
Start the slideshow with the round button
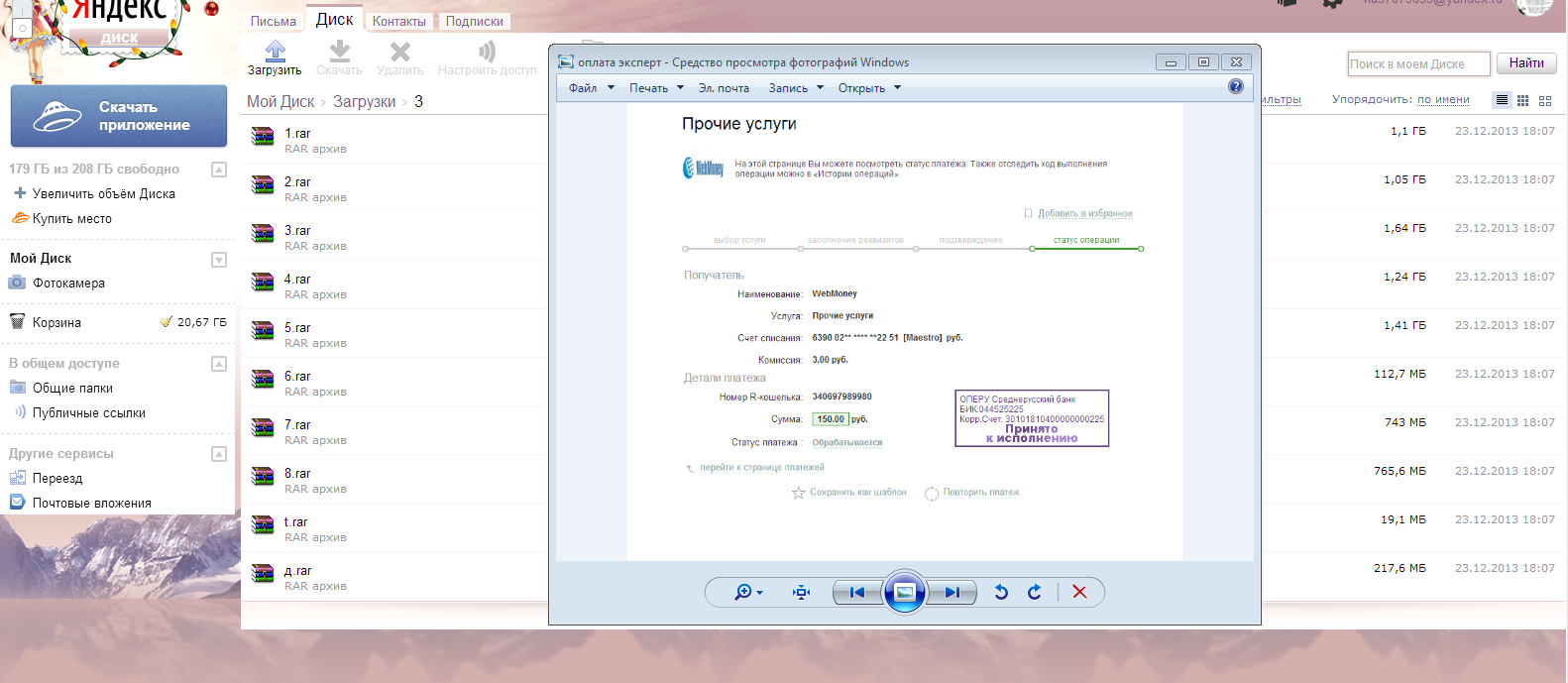904,592
